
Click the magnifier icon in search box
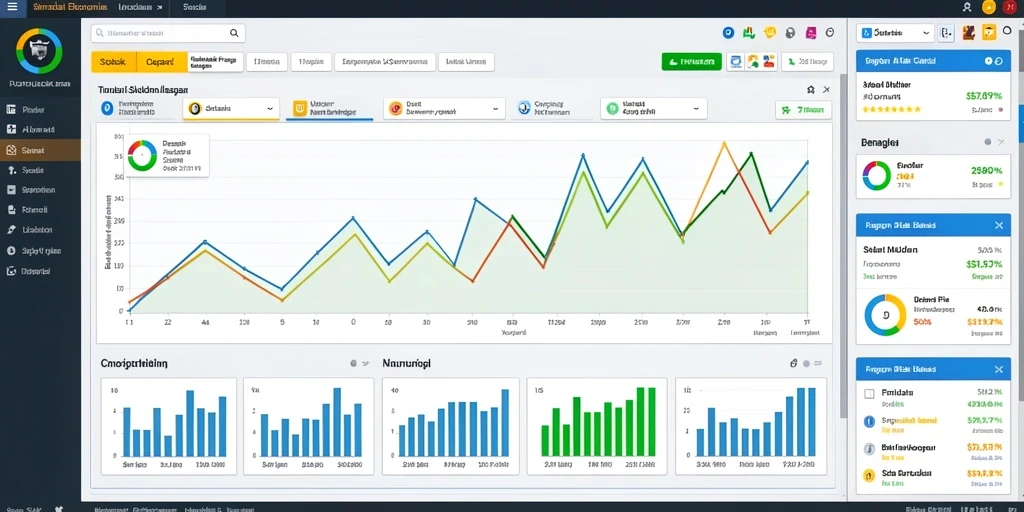234,33
